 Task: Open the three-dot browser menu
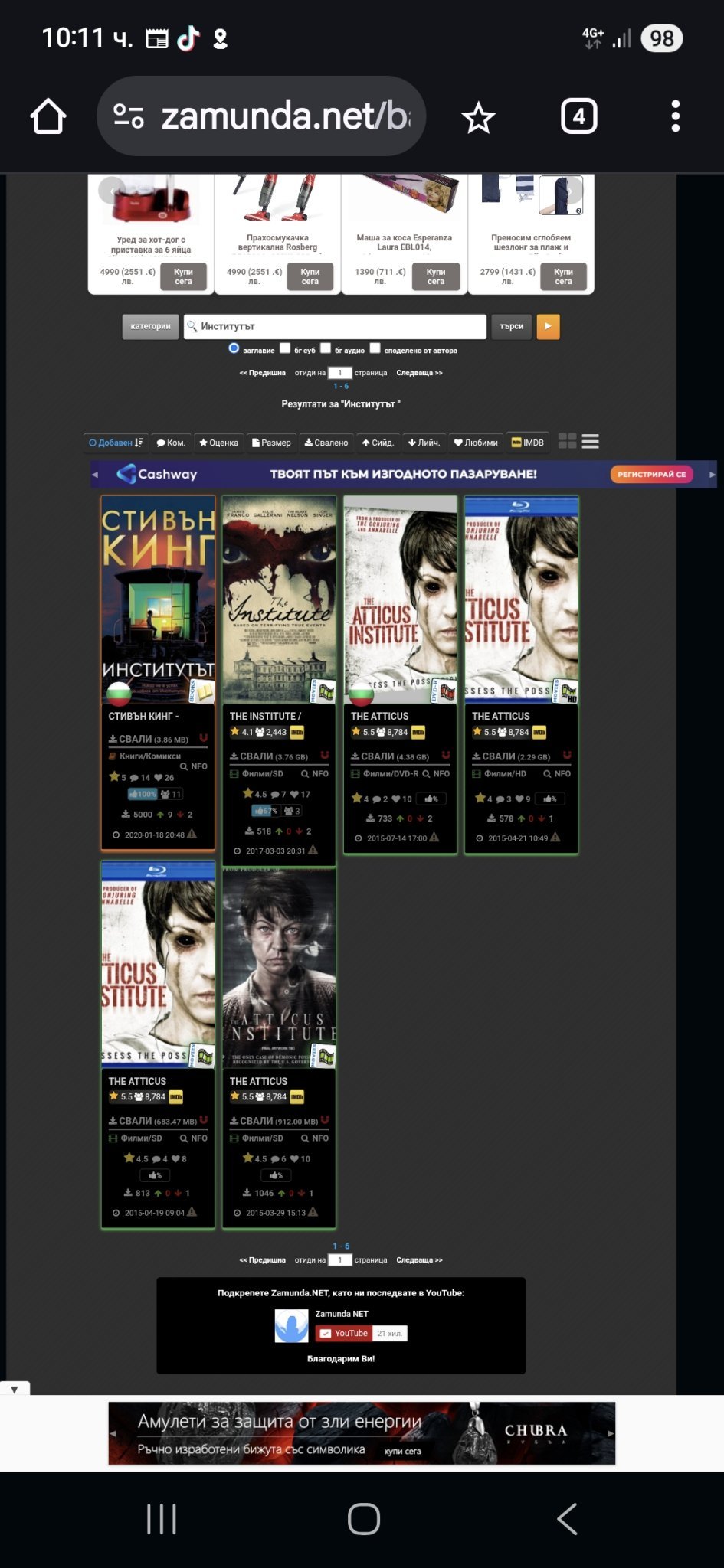pyautogui.click(x=675, y=116)
